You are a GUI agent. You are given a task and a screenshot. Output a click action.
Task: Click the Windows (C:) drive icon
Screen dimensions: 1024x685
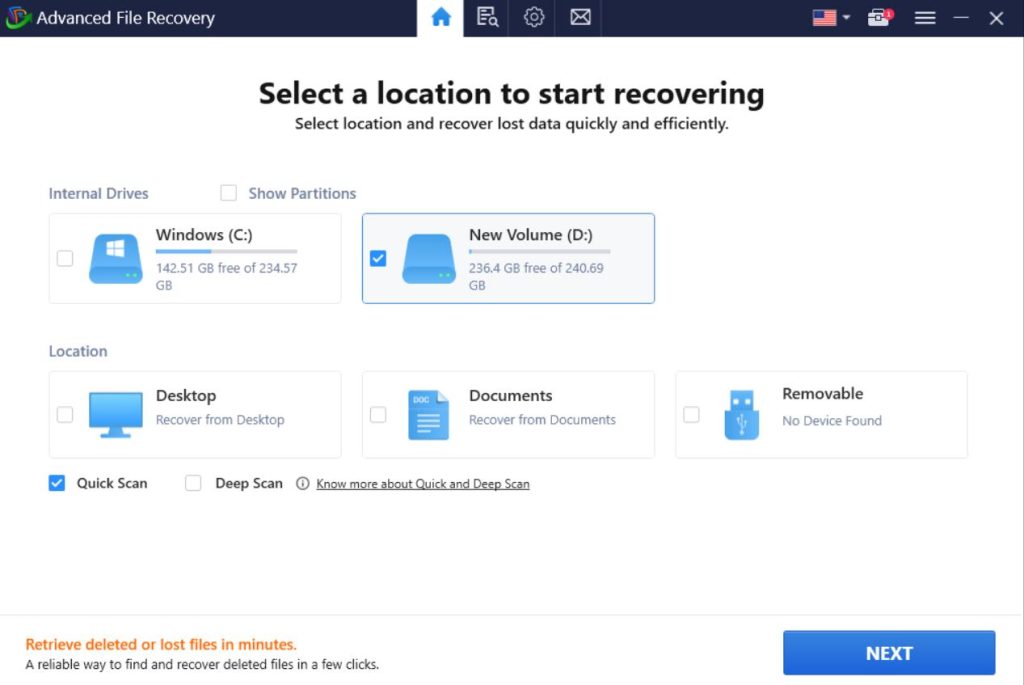[x=116, y=259]
